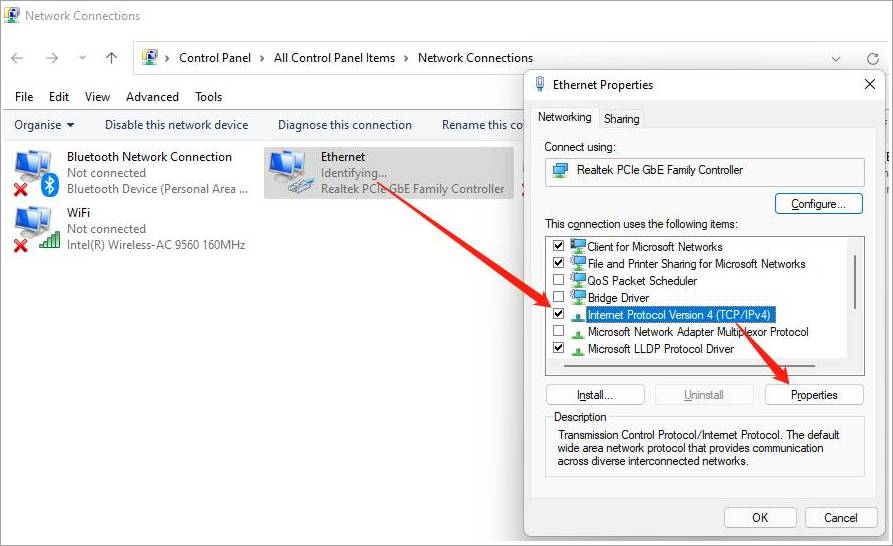Click the Configure button

point(818,204)
